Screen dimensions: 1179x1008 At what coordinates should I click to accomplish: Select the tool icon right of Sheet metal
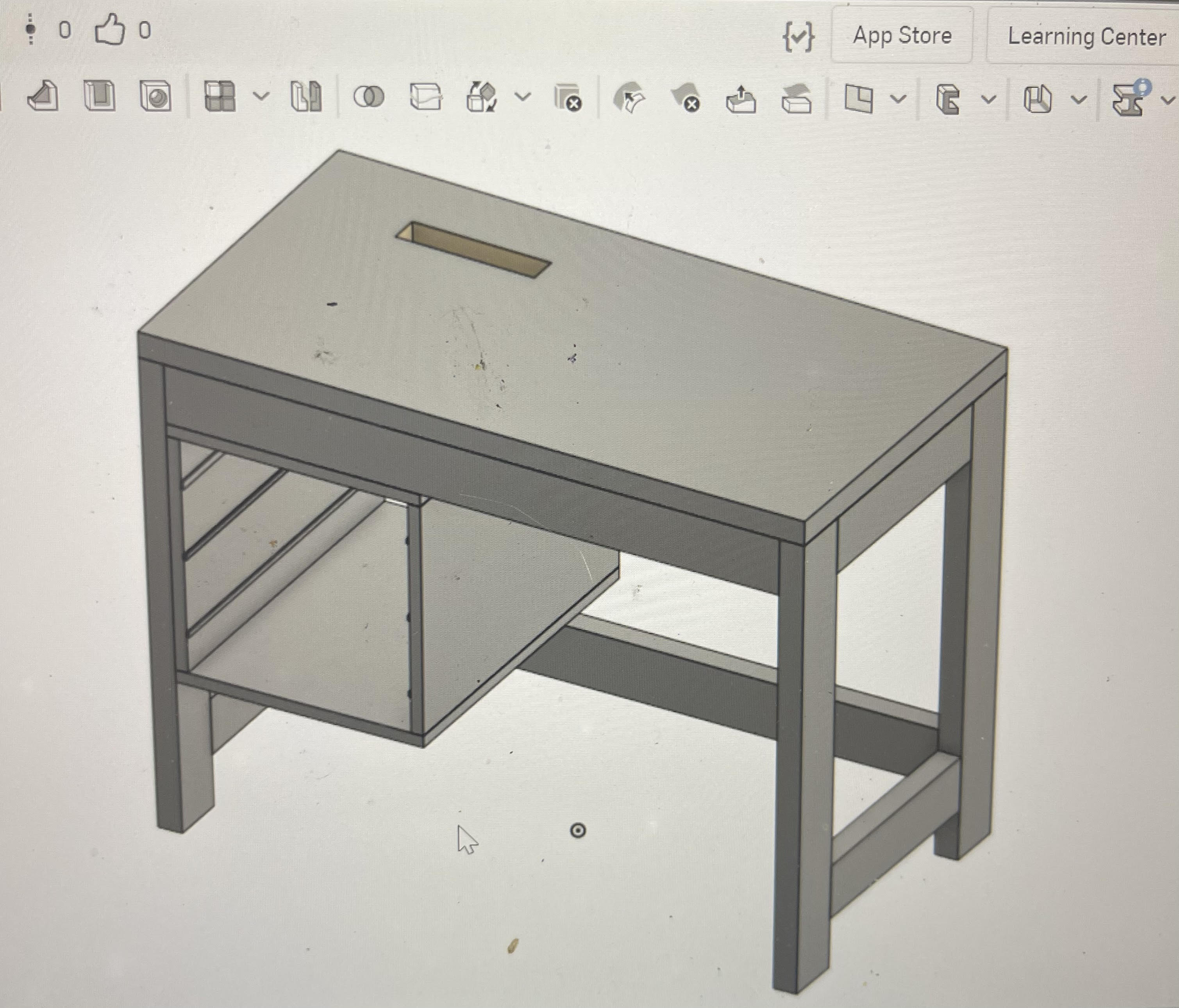(1037, 100)
